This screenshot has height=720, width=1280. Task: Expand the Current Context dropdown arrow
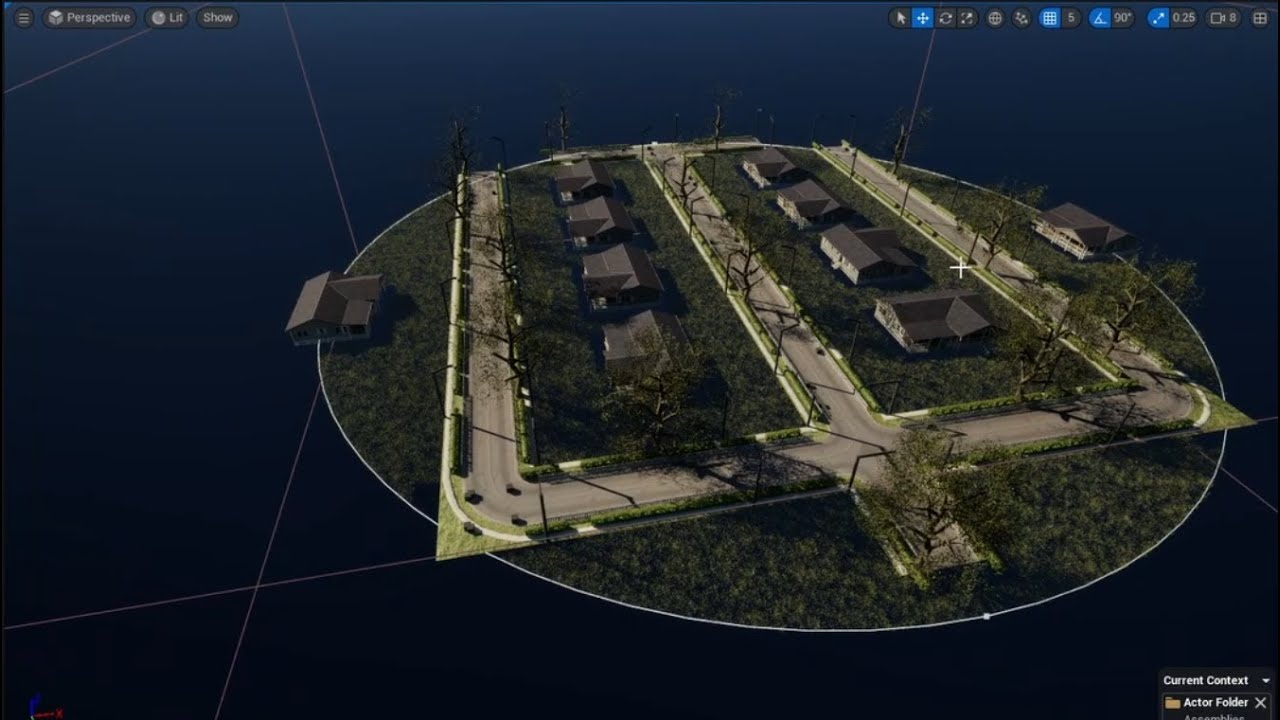point(1266,681)
